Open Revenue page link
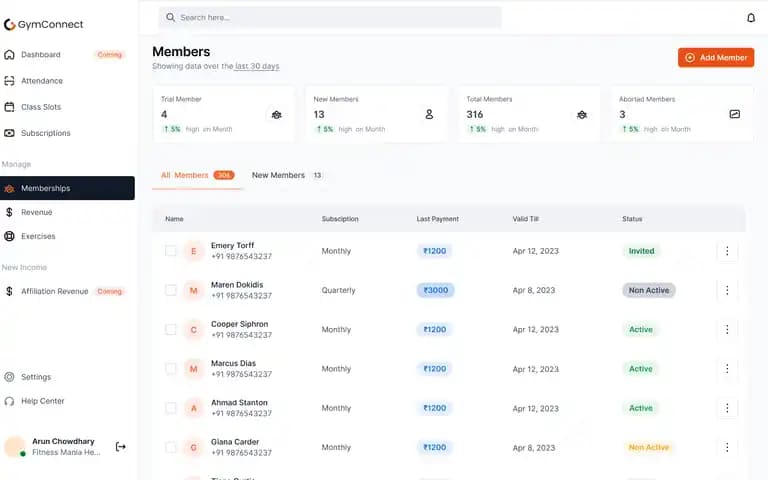 [x=37, y=212]
